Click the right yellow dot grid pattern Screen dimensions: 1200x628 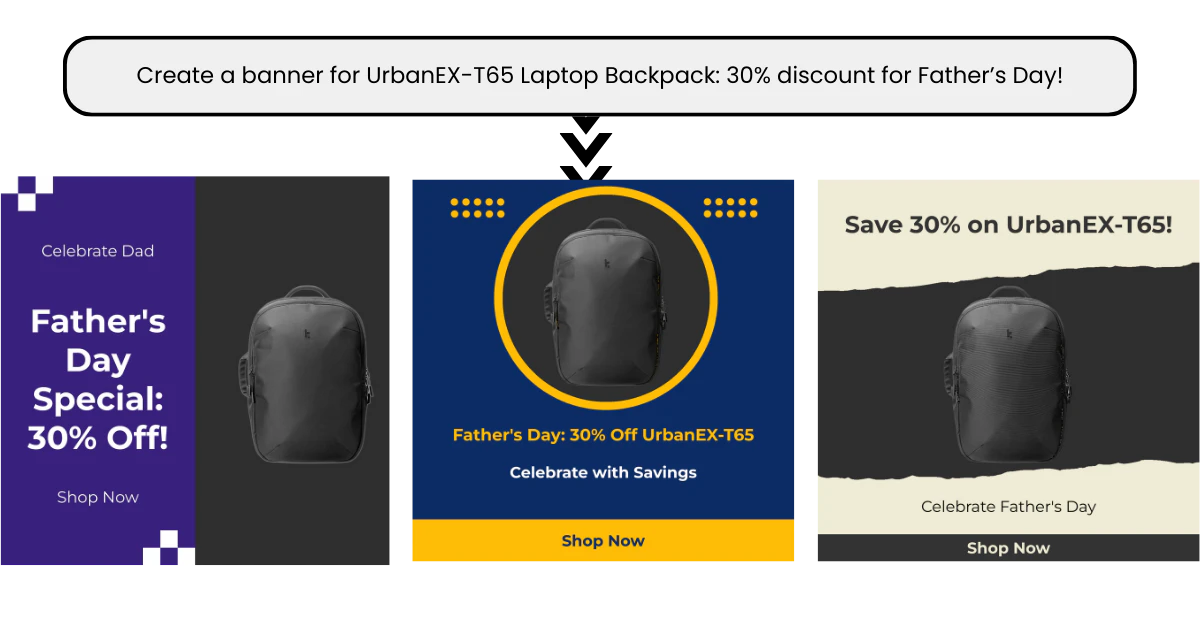[731, 207]
